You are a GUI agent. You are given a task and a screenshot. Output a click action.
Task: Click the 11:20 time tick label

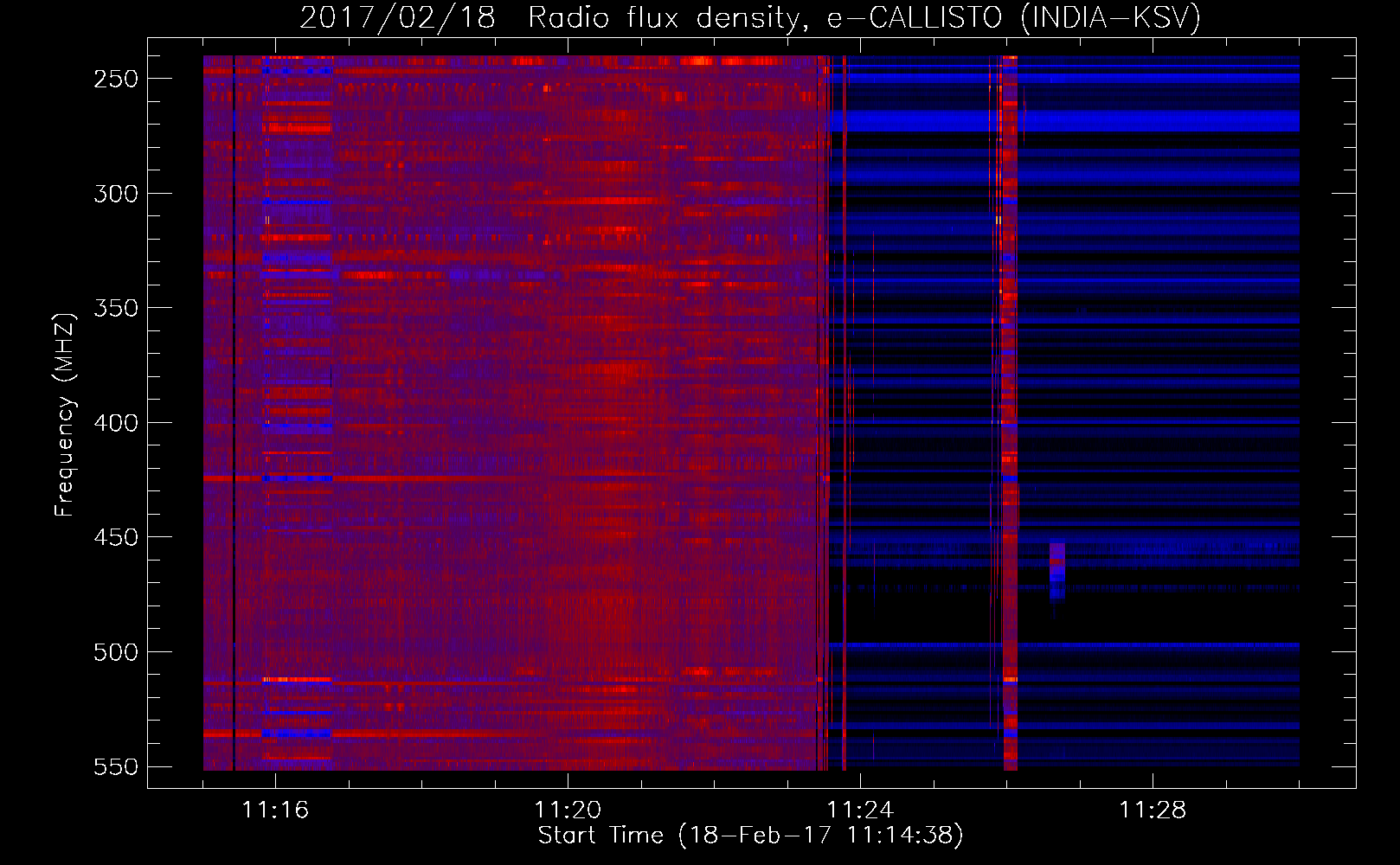pyautogui.click(x=568, y=810)
